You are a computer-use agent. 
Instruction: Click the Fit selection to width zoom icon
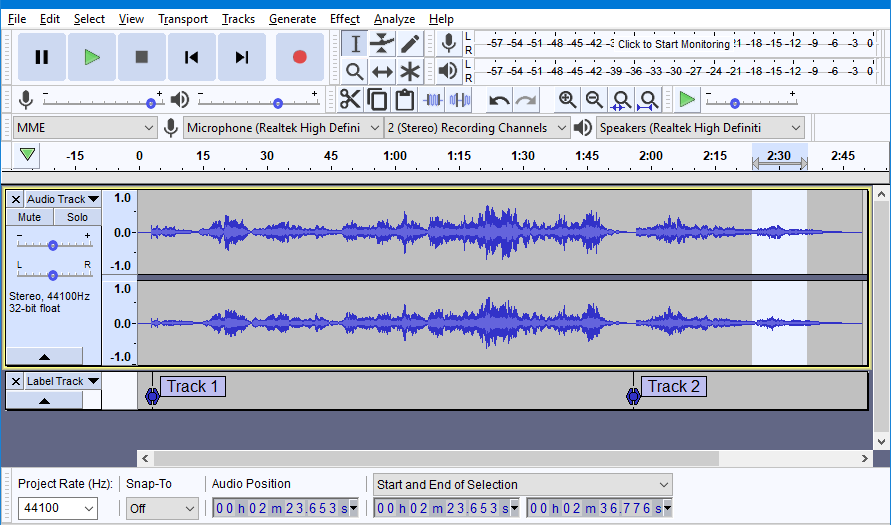(x=621, y=101)
